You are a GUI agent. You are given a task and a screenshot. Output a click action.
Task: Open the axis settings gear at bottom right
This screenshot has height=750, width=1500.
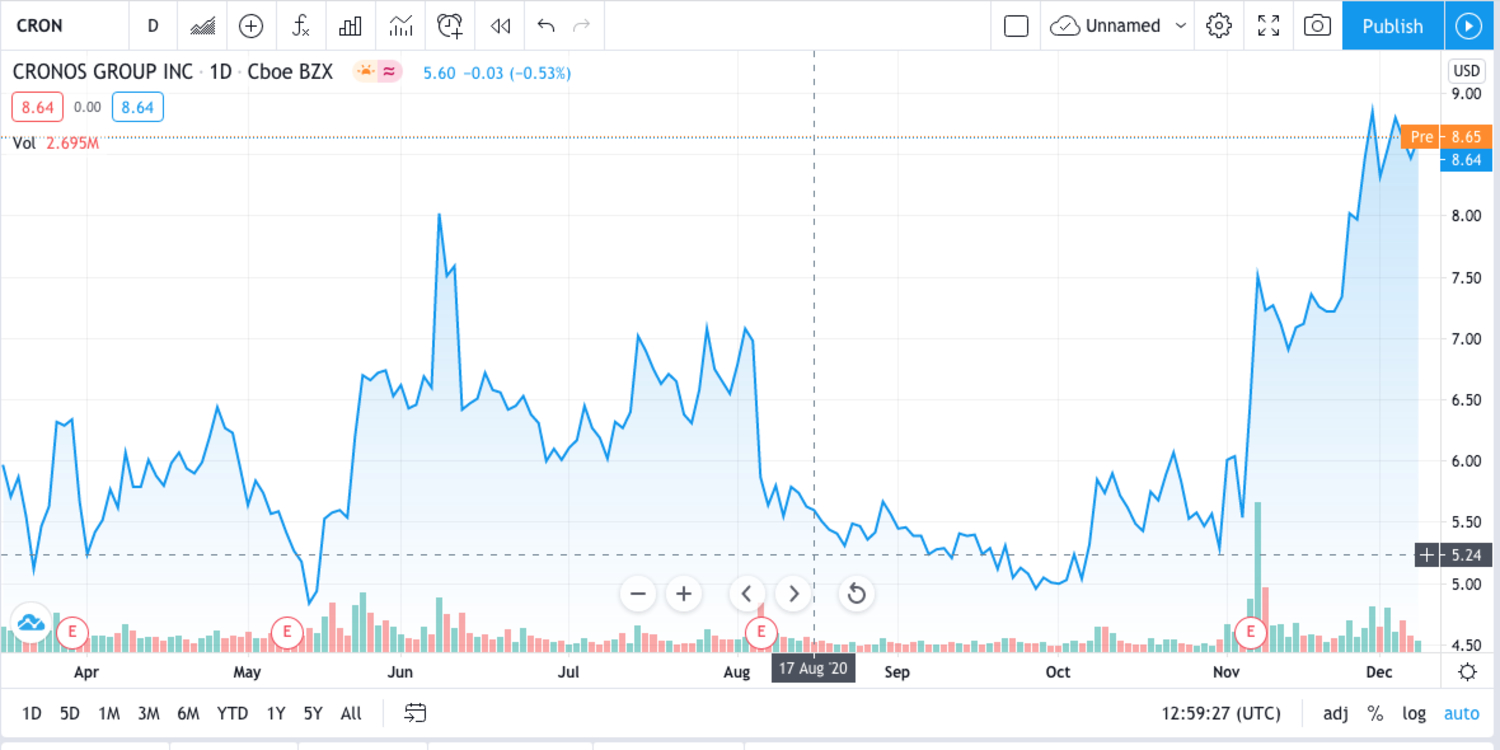coord(1467,672)
